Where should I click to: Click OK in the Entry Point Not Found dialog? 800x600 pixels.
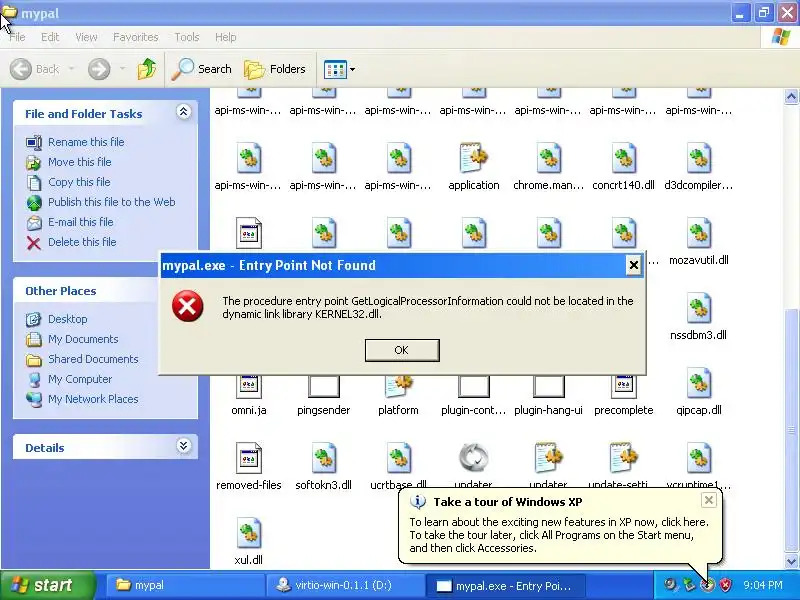click(402, 350)
